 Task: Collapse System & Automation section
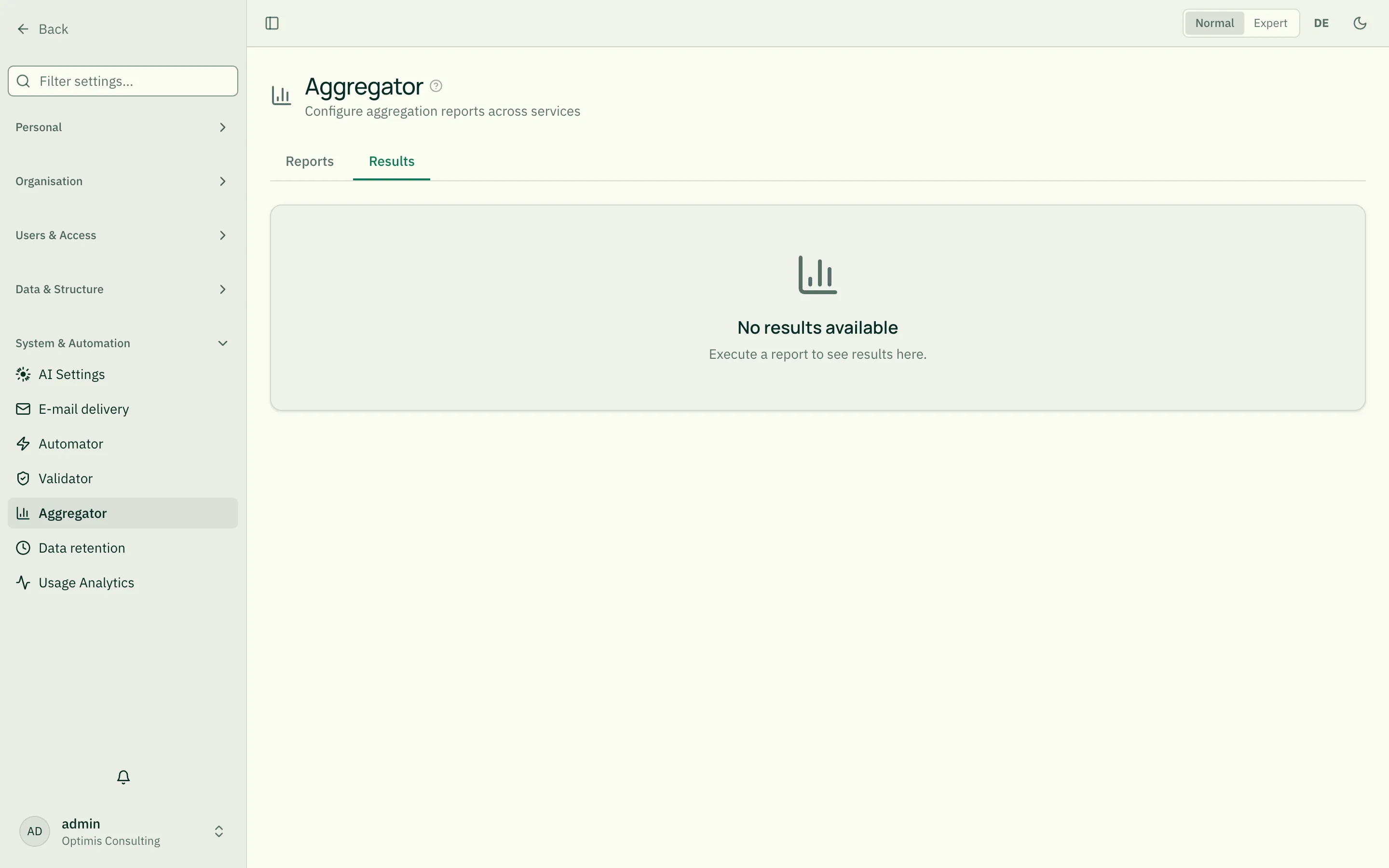pyautogui.click(x=123, y=343)
